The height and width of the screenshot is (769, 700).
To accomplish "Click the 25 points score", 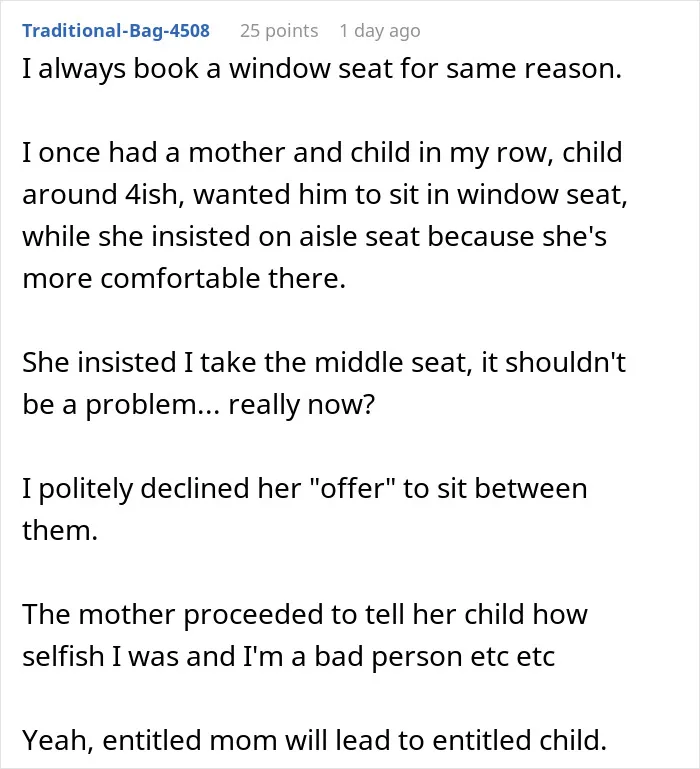I will (279, 30).
